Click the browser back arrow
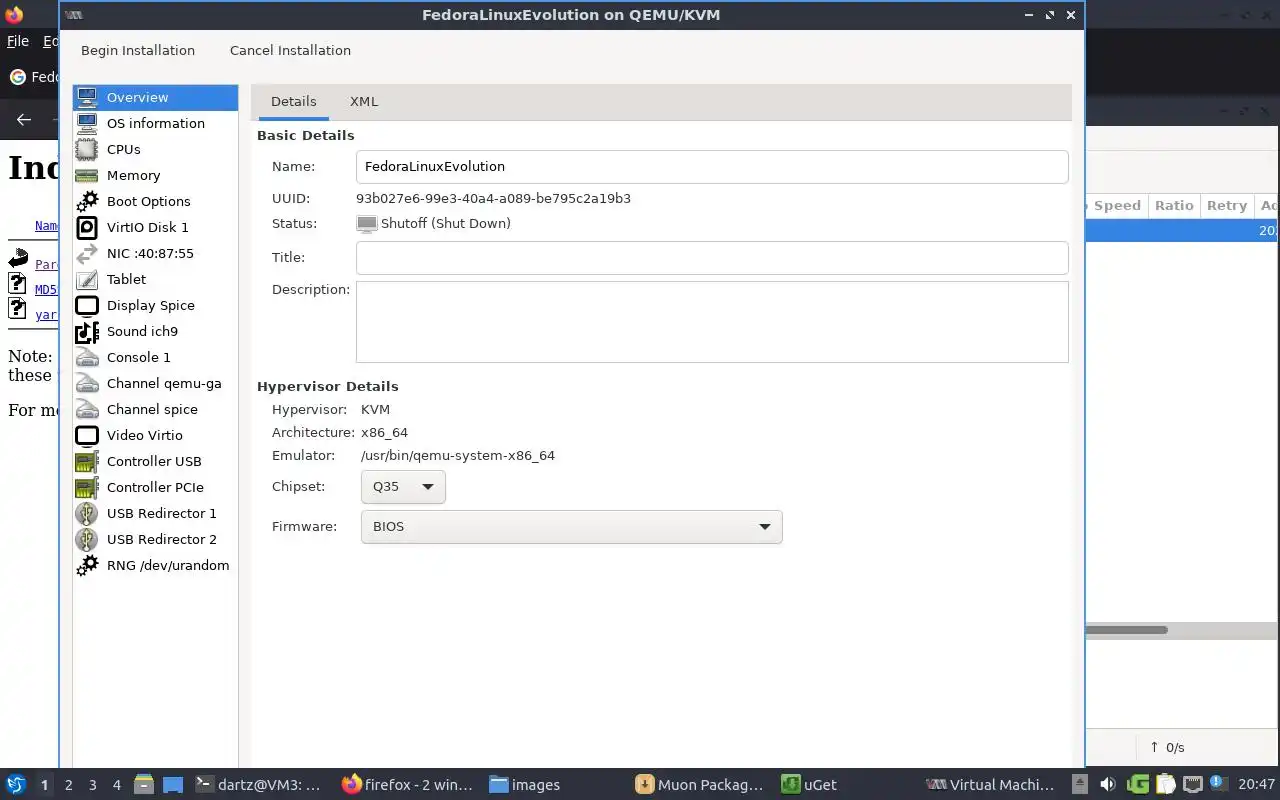This screenshot has width=1280, height=800. pyautogui.click(x=24, y=120)
